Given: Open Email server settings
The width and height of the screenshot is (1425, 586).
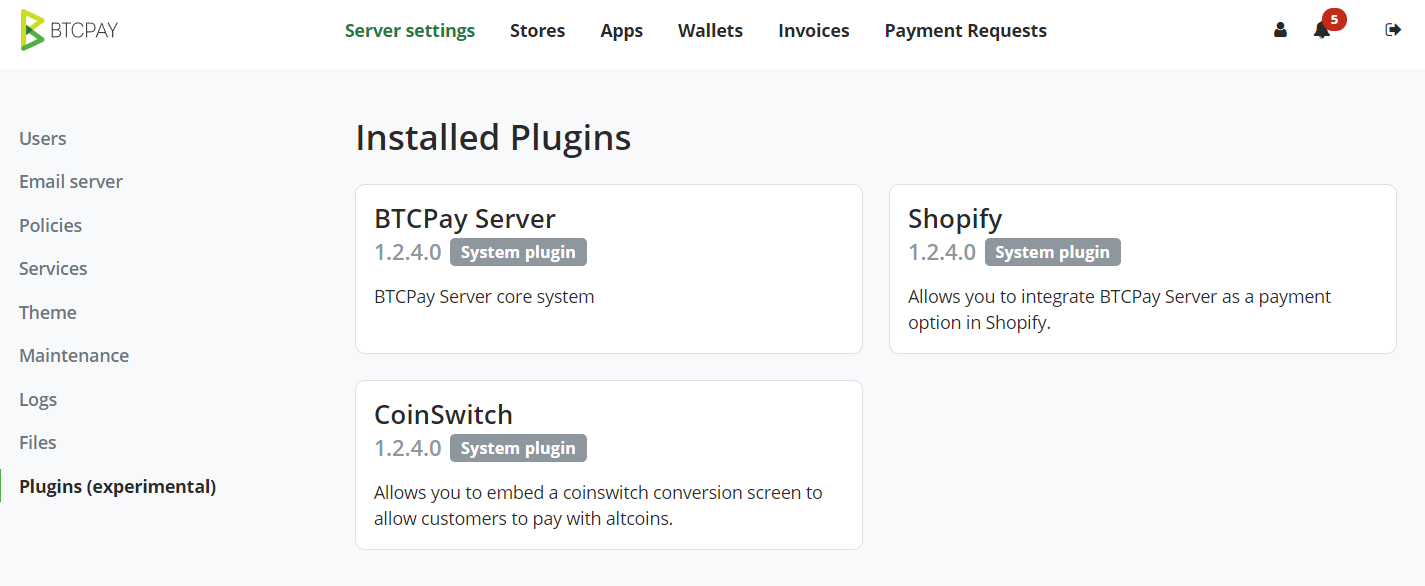Looking at the screenshot, I should [x=71, y=182].
